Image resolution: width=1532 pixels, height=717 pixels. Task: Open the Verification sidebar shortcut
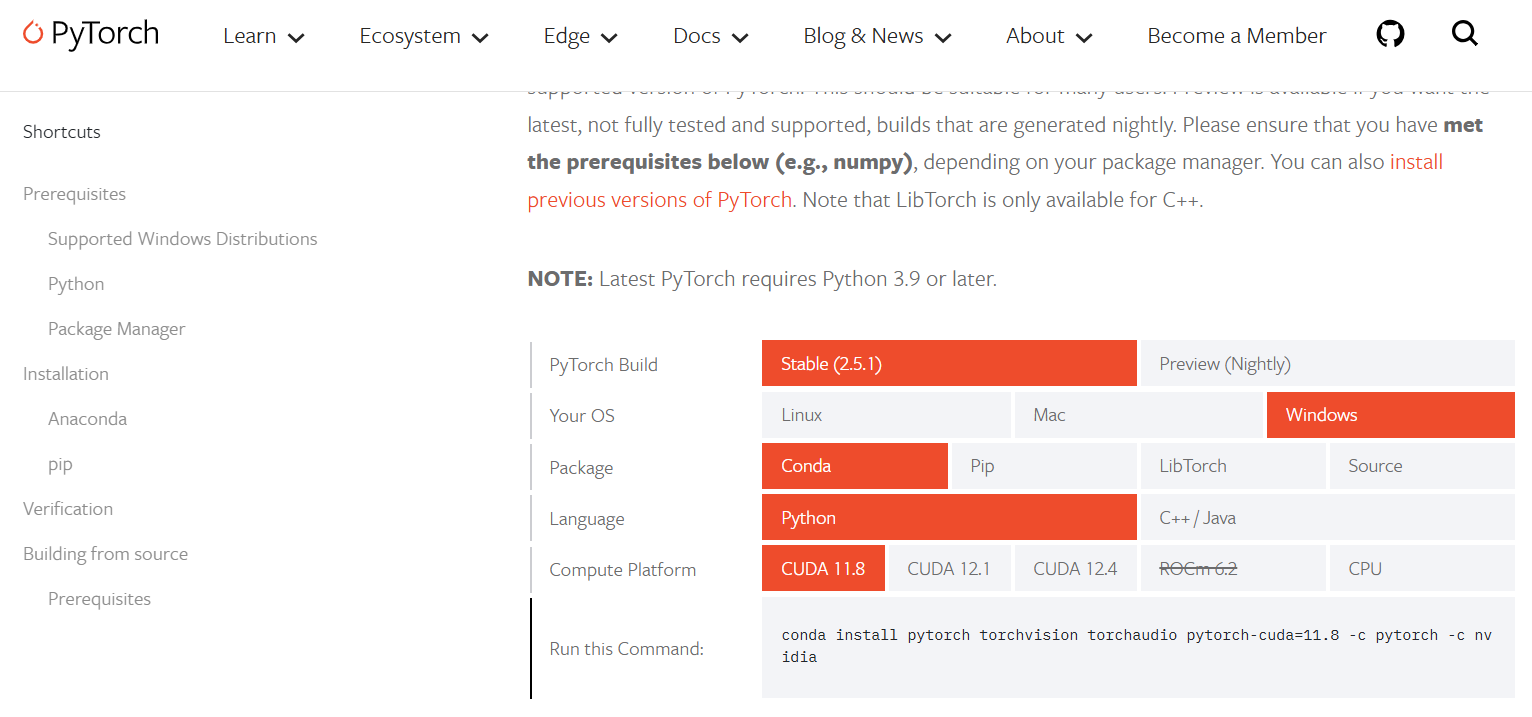click(x=68, y=509)
